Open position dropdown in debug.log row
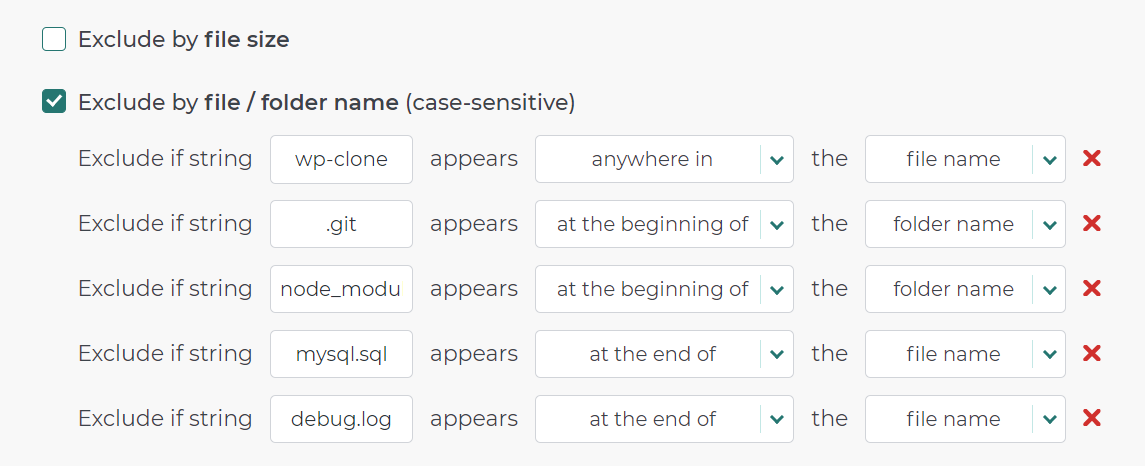The height and width of the screenshot is (466, 1145). tap(664, 419)
